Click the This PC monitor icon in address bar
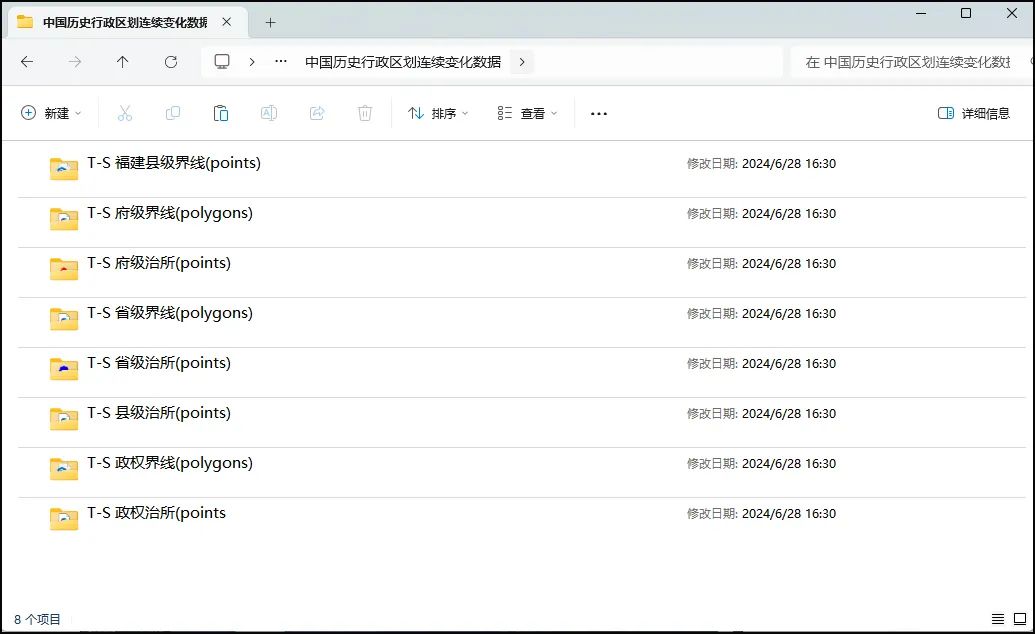The image size is (1035, 634). tap(222, 62)
